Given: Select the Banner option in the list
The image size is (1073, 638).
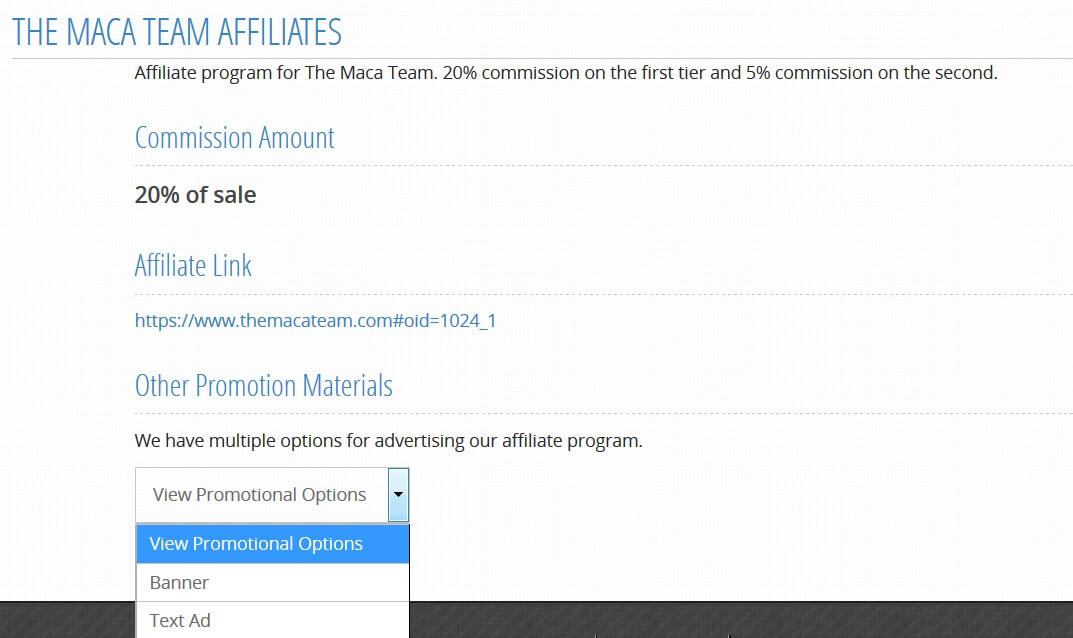Looking at the screenshot, I should click(x=272, y=583).
